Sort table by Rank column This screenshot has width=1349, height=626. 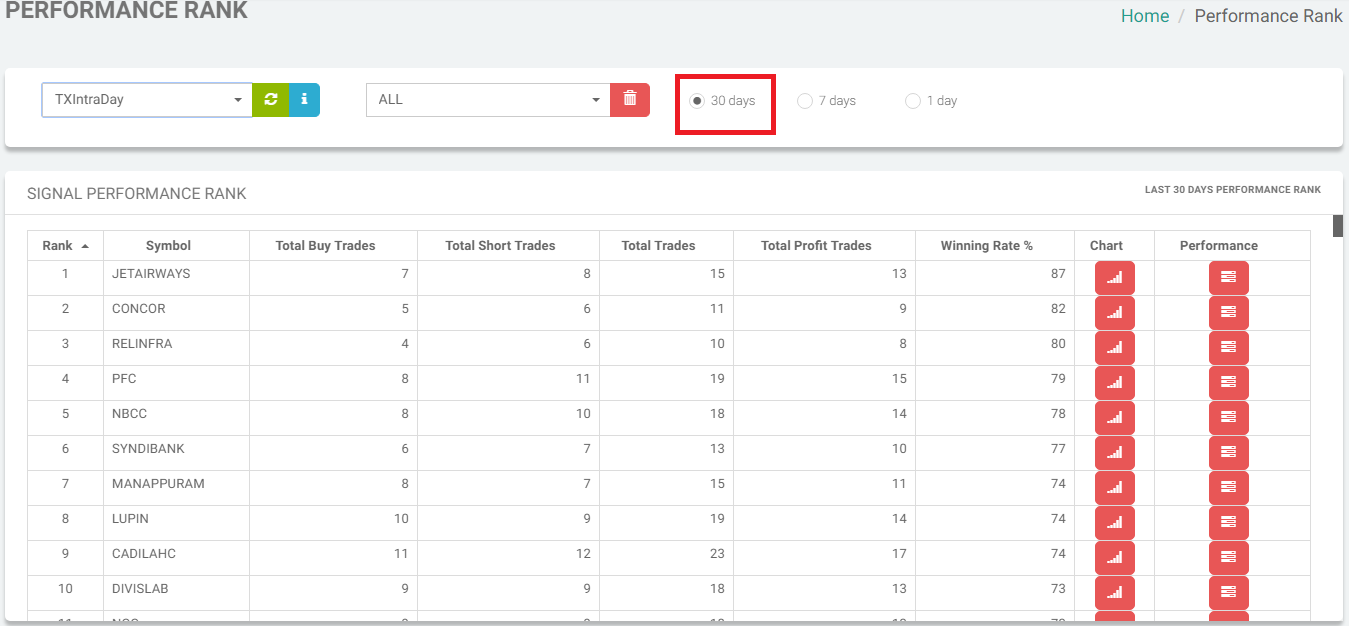[65, 246]
